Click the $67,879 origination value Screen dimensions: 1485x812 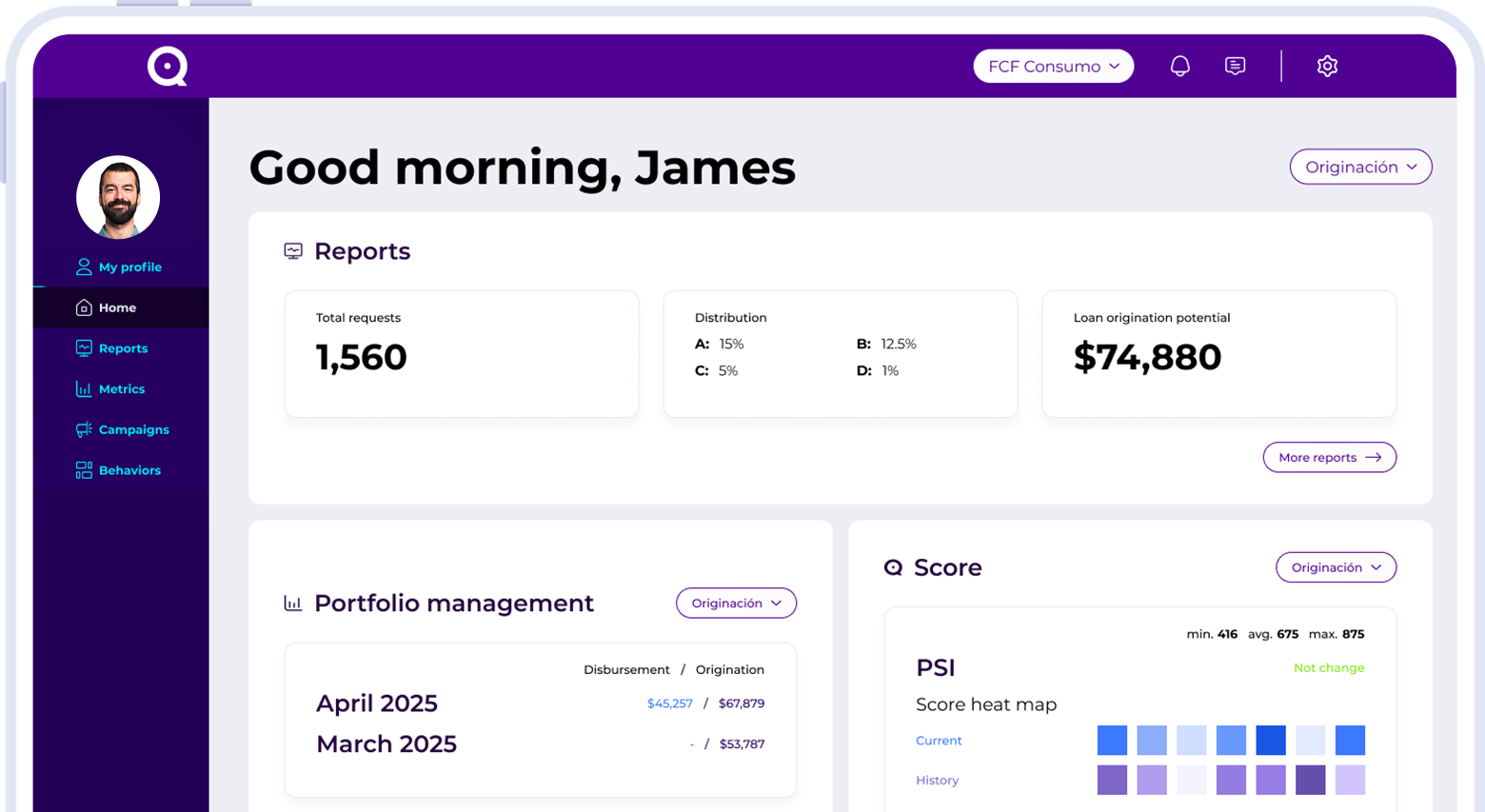click(x=742, y=703)
